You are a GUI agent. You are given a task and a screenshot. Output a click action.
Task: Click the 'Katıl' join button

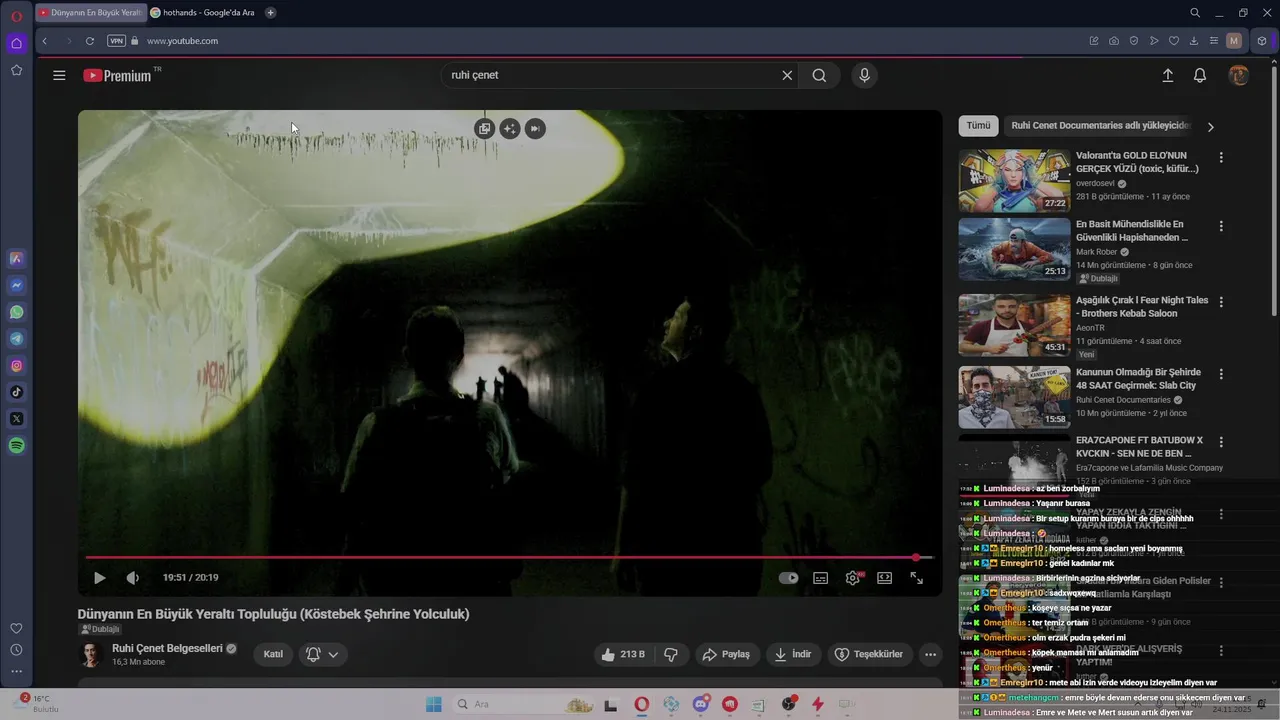(x=273, y=654)
